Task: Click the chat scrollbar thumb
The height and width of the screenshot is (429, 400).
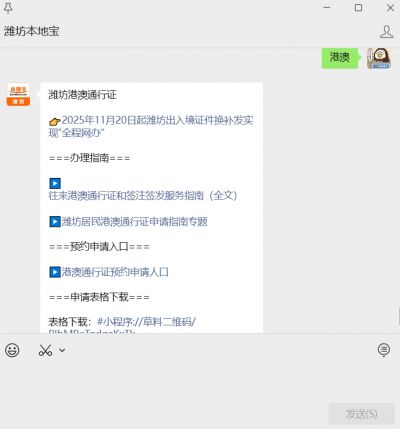Action: click(x=399, y=316)
